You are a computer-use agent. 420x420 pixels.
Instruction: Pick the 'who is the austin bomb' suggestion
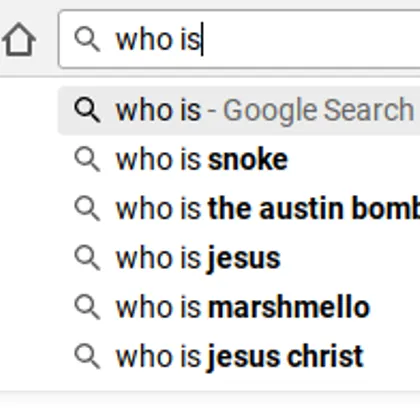pyautogui.click(x=239, y=209)
